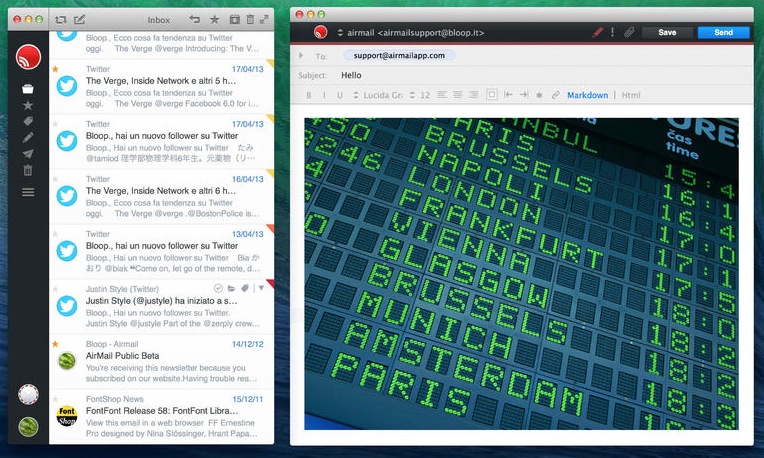The image size is (764, 458).
Task: Toggle bold formatting in the compose toolbar
Action: (x=309, y=95)
